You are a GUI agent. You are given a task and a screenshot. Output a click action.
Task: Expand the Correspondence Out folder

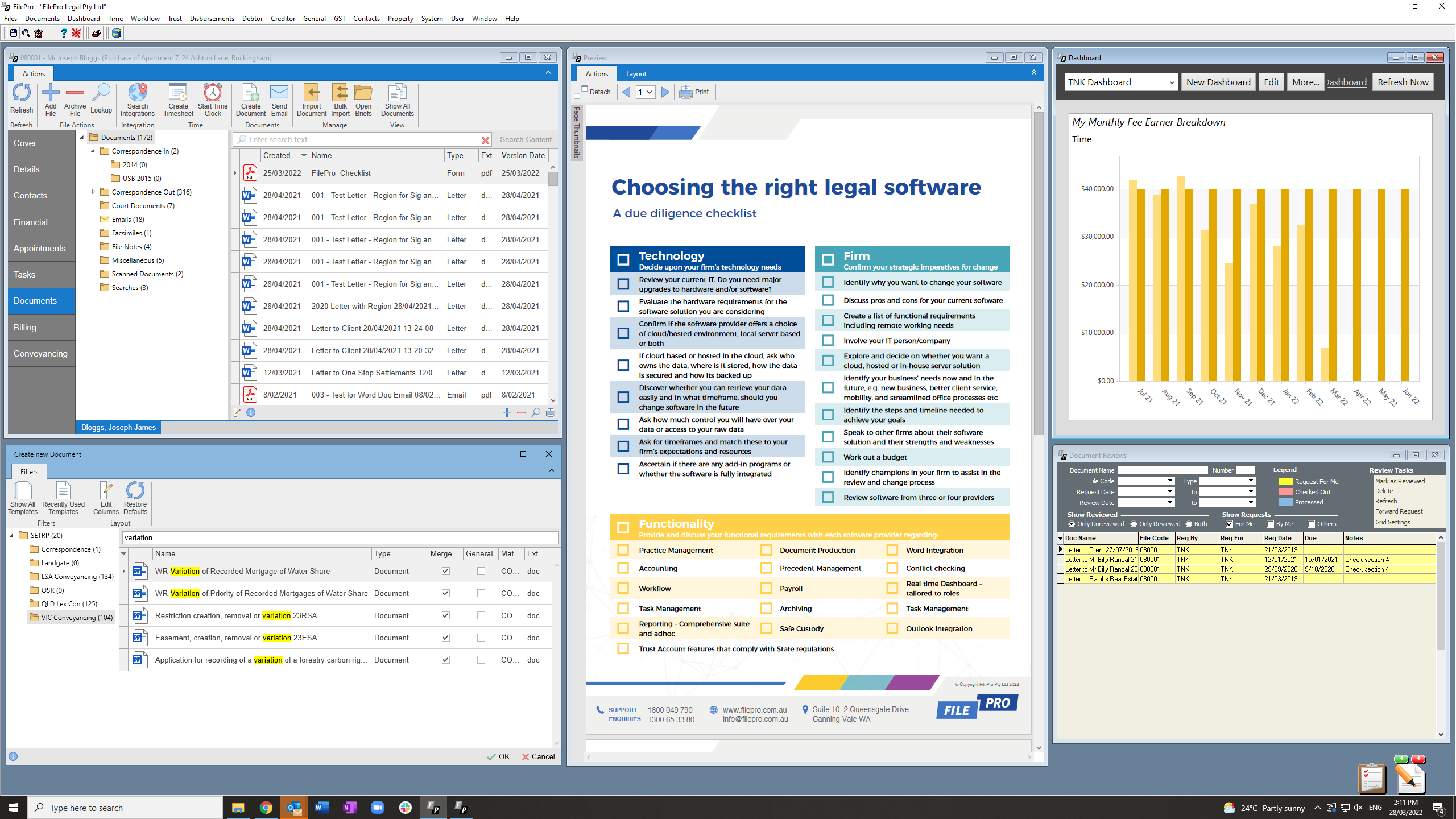[x=93, y=192]
